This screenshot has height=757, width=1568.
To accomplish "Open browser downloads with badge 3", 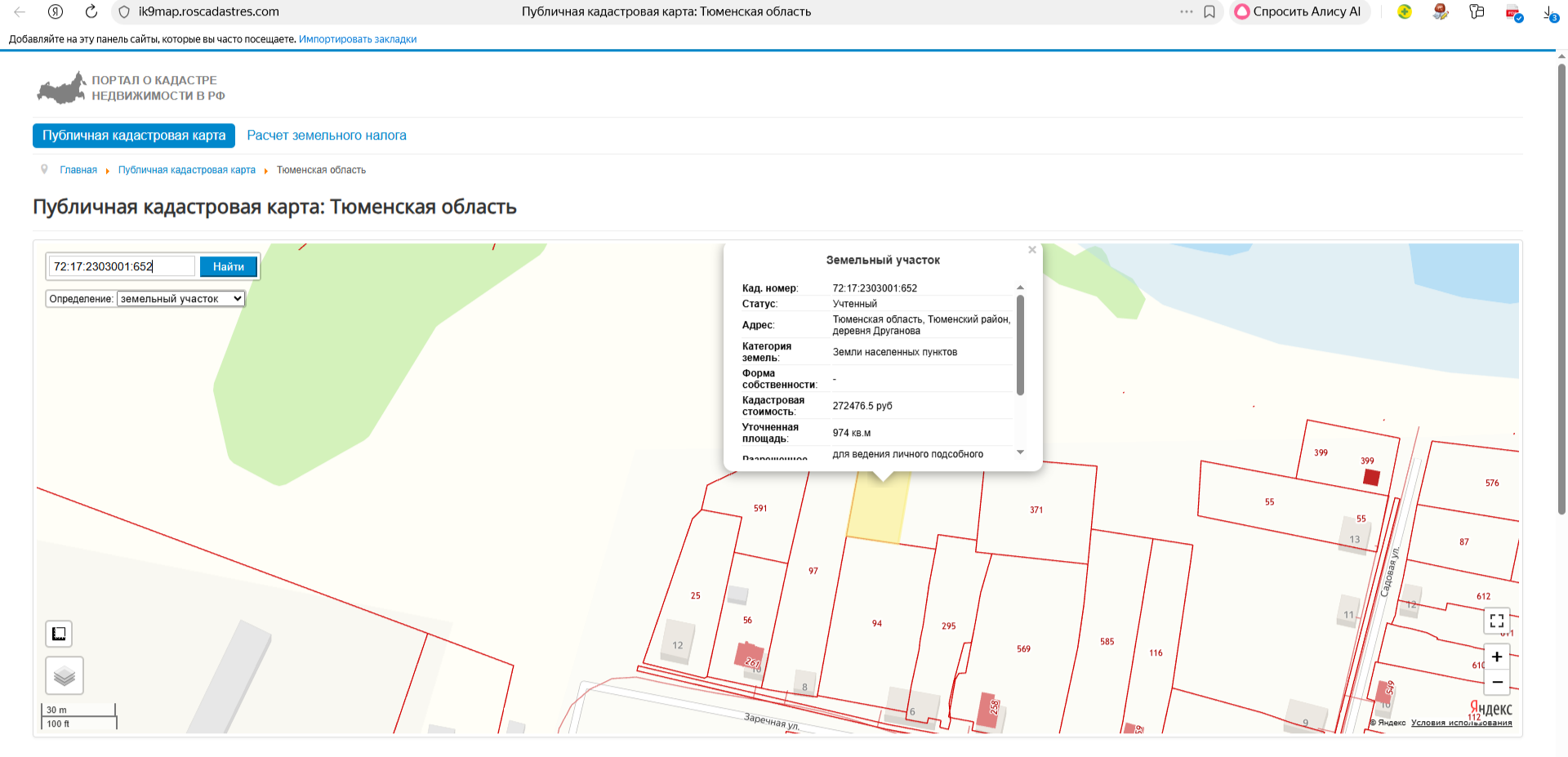I will pos(1549,12).
